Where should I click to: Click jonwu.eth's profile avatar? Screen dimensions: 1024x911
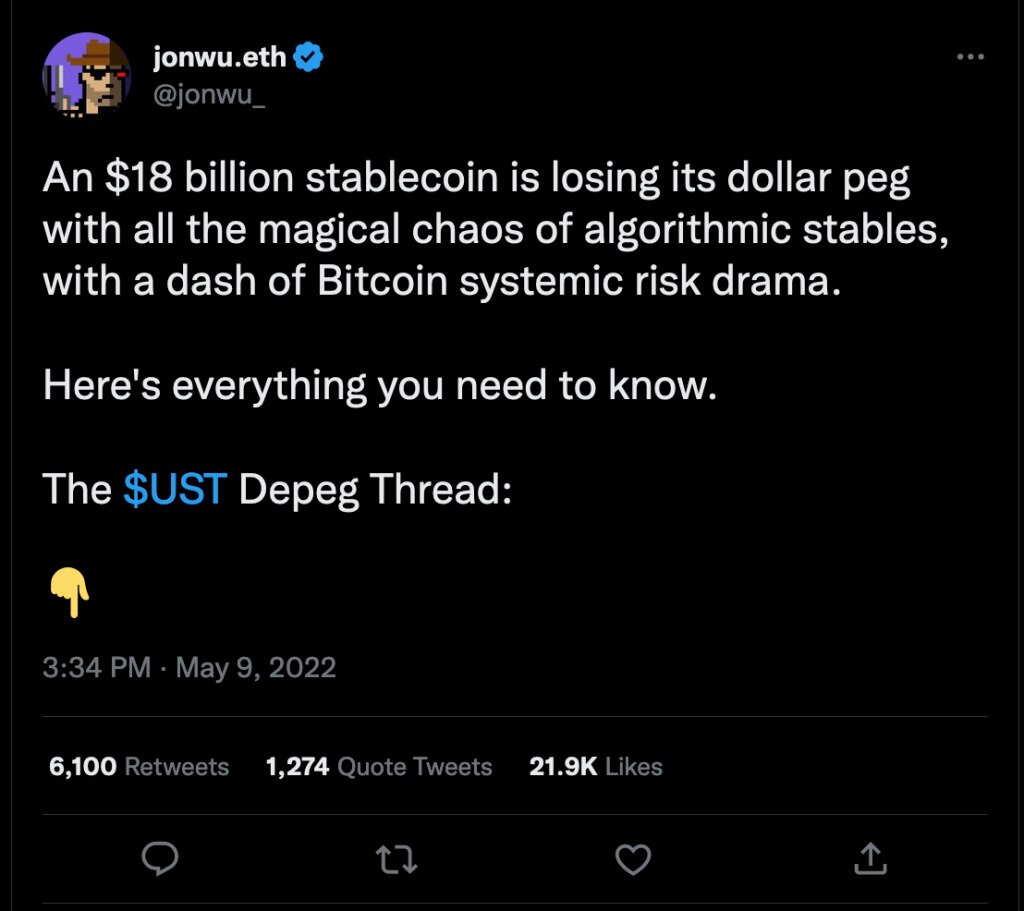pyautogui.click(x=88, y=75)
